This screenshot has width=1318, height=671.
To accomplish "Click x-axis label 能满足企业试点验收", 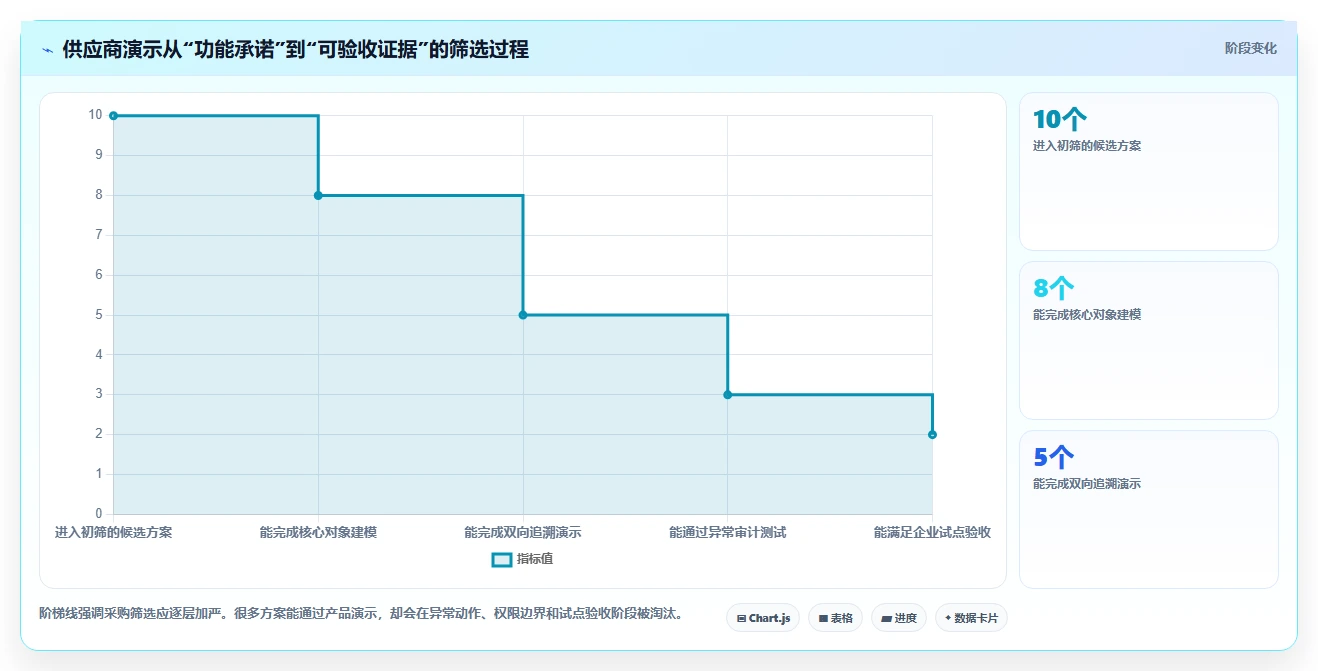I will [932, 532].
